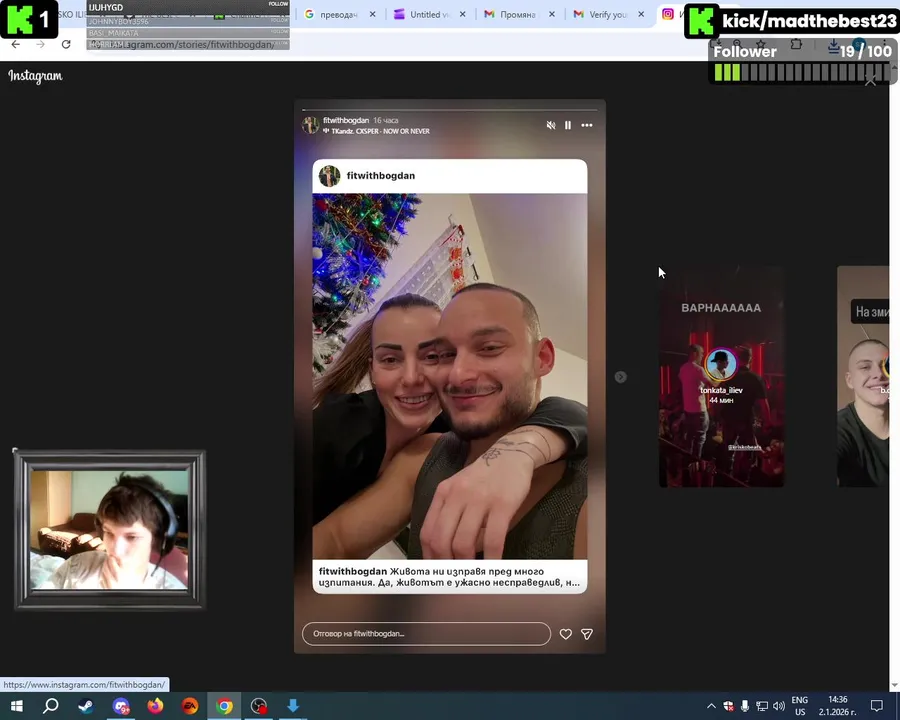Open the reshared post's fitwithbogdan username
Screen dimensions: 900x720
(381, 176)
